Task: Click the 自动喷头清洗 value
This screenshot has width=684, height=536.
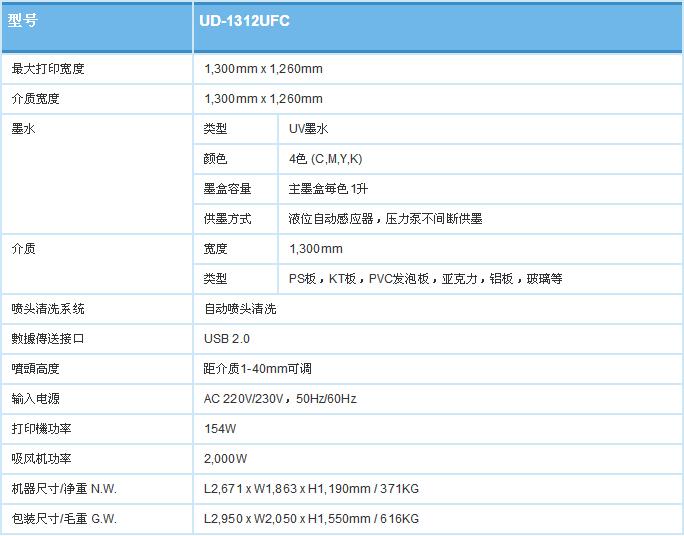Action: (x=240, y=309)
